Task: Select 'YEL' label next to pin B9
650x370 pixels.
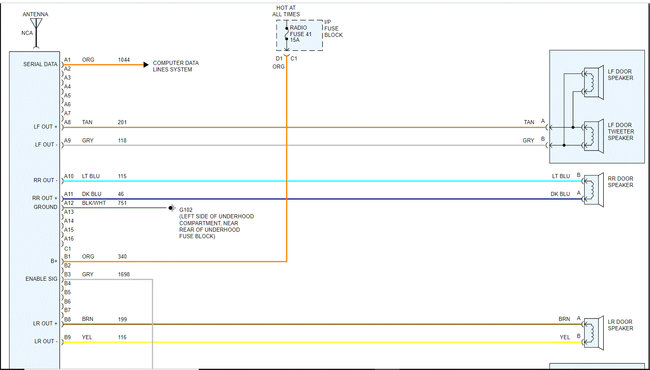Action: (x=87, y=337)
